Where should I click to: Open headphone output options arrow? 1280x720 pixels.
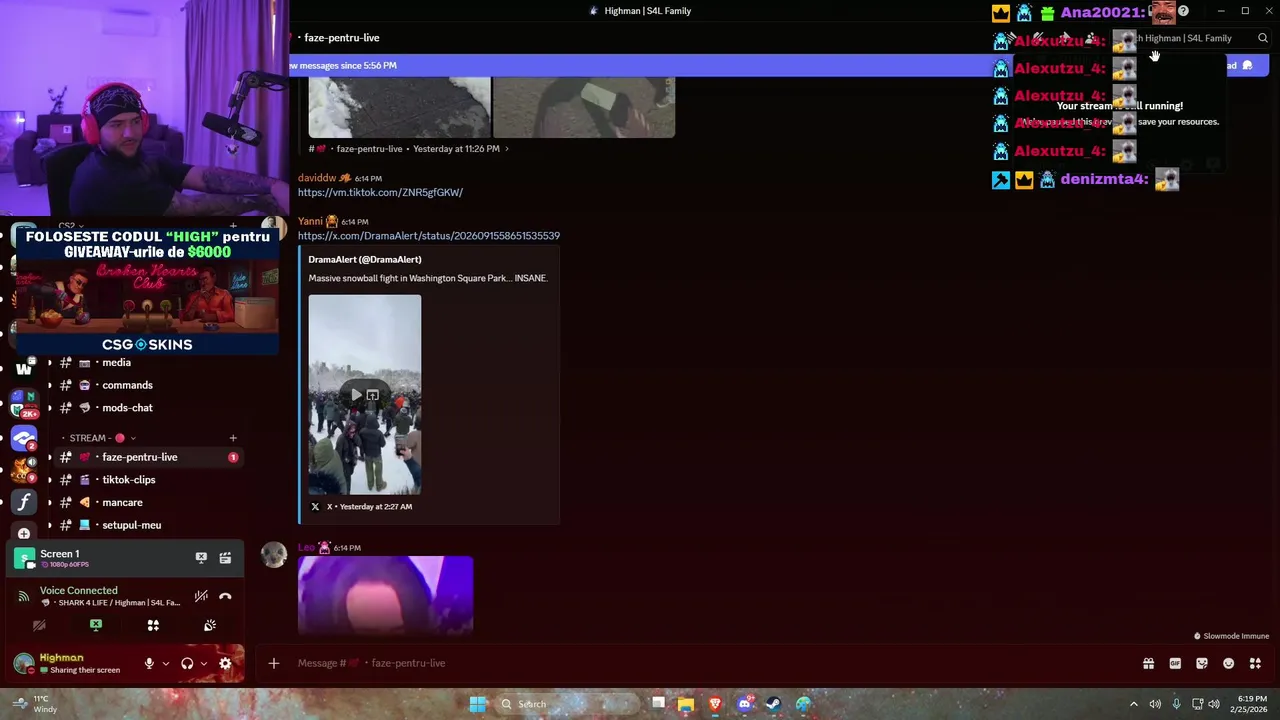pyautogui.click(x=204, y=663)
